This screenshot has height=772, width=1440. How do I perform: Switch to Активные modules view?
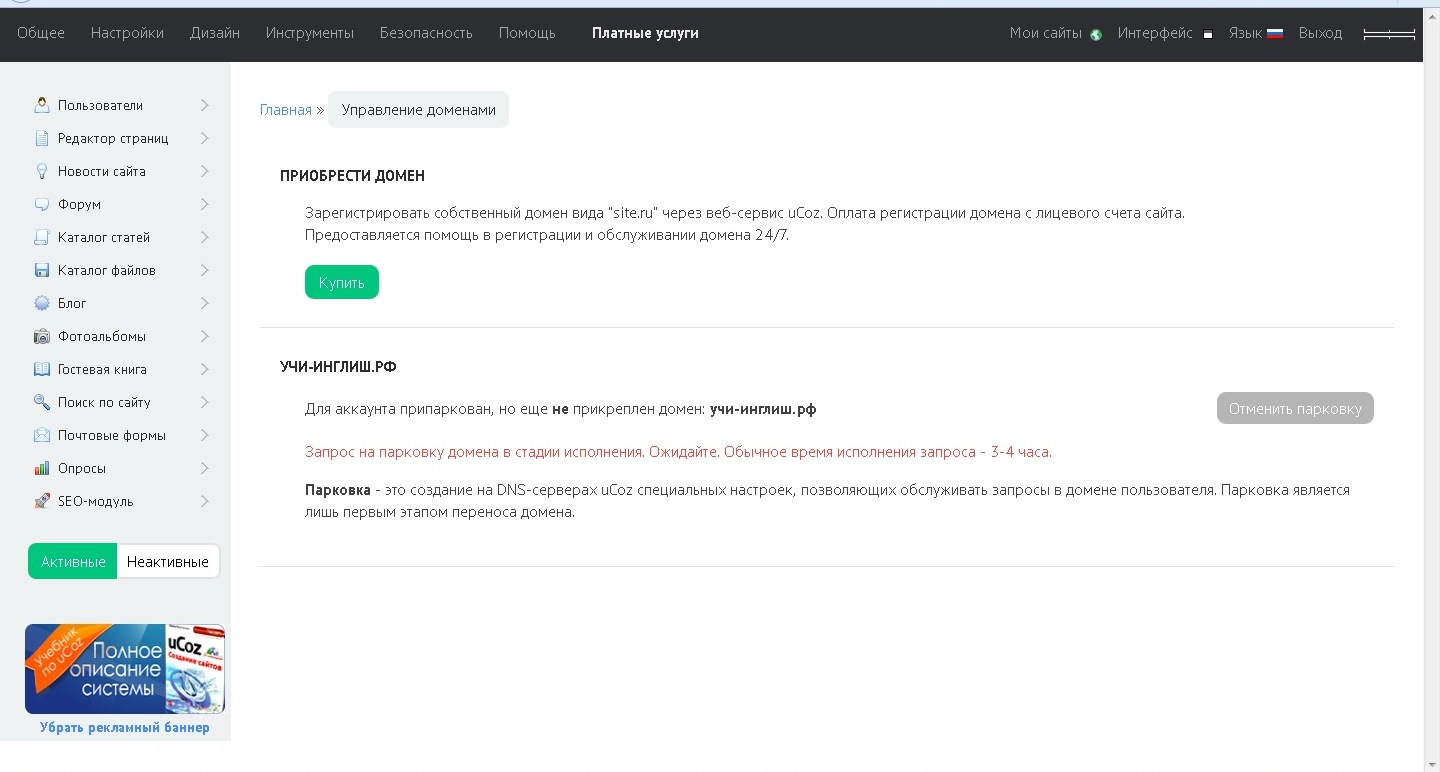(73, 562)
